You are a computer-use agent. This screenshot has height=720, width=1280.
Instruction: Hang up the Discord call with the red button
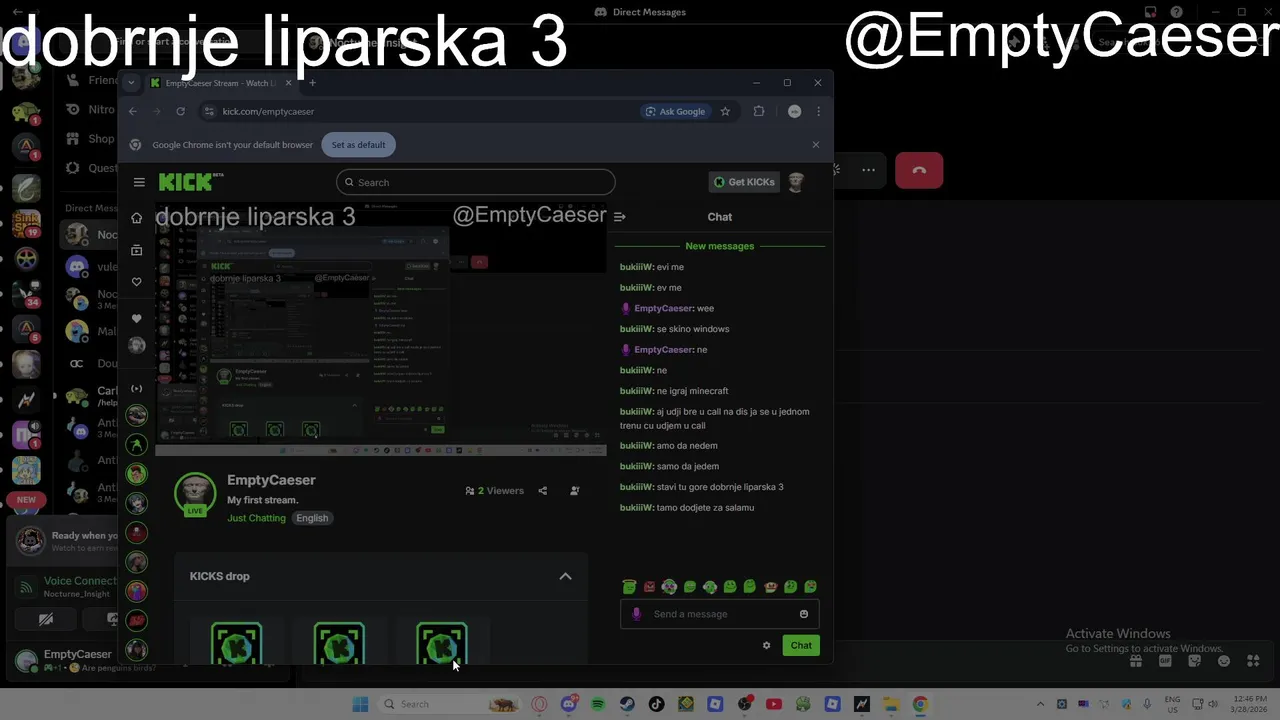[x=919, y=170]
